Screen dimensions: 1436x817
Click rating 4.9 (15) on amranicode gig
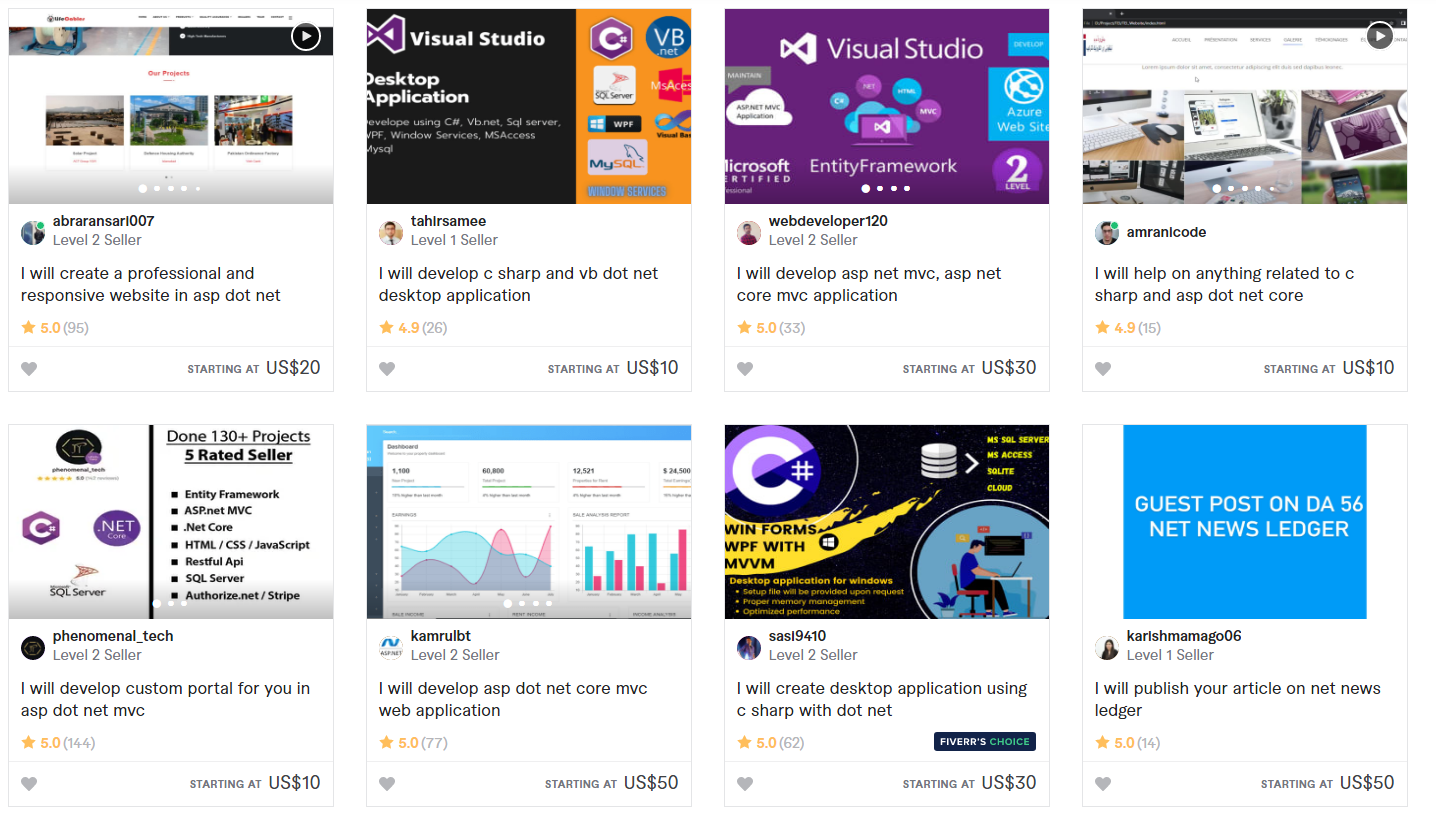(x=1128, y=327)
